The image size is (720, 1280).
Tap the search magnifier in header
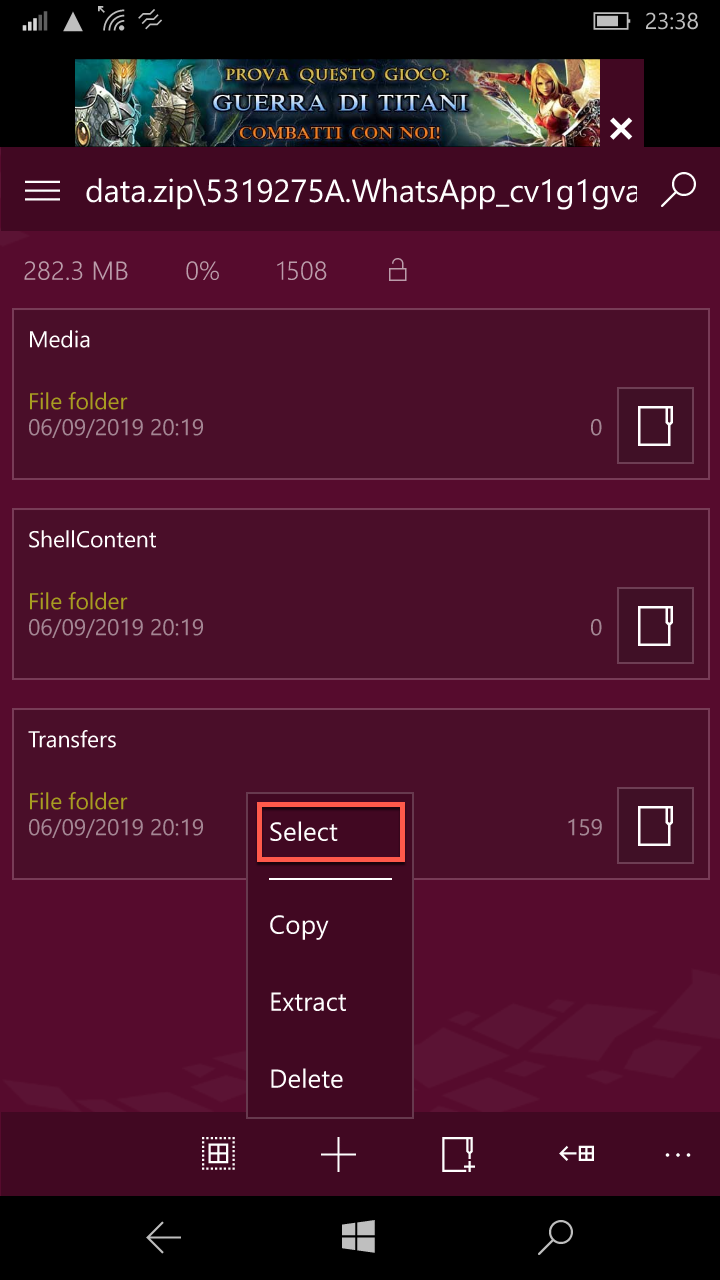(678, 190)
